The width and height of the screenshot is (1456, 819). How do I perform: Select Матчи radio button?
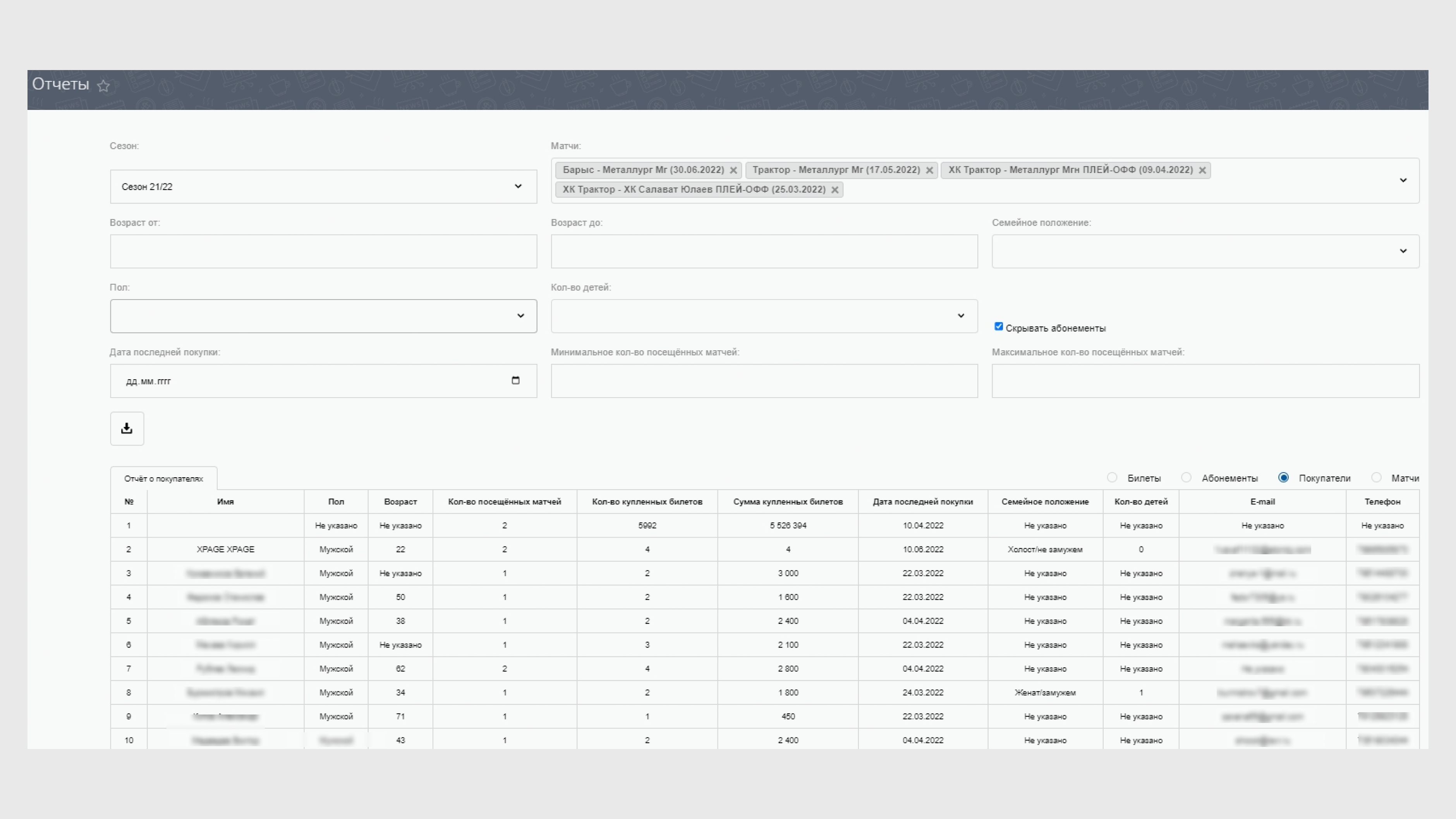click(x=1376, y=478)
